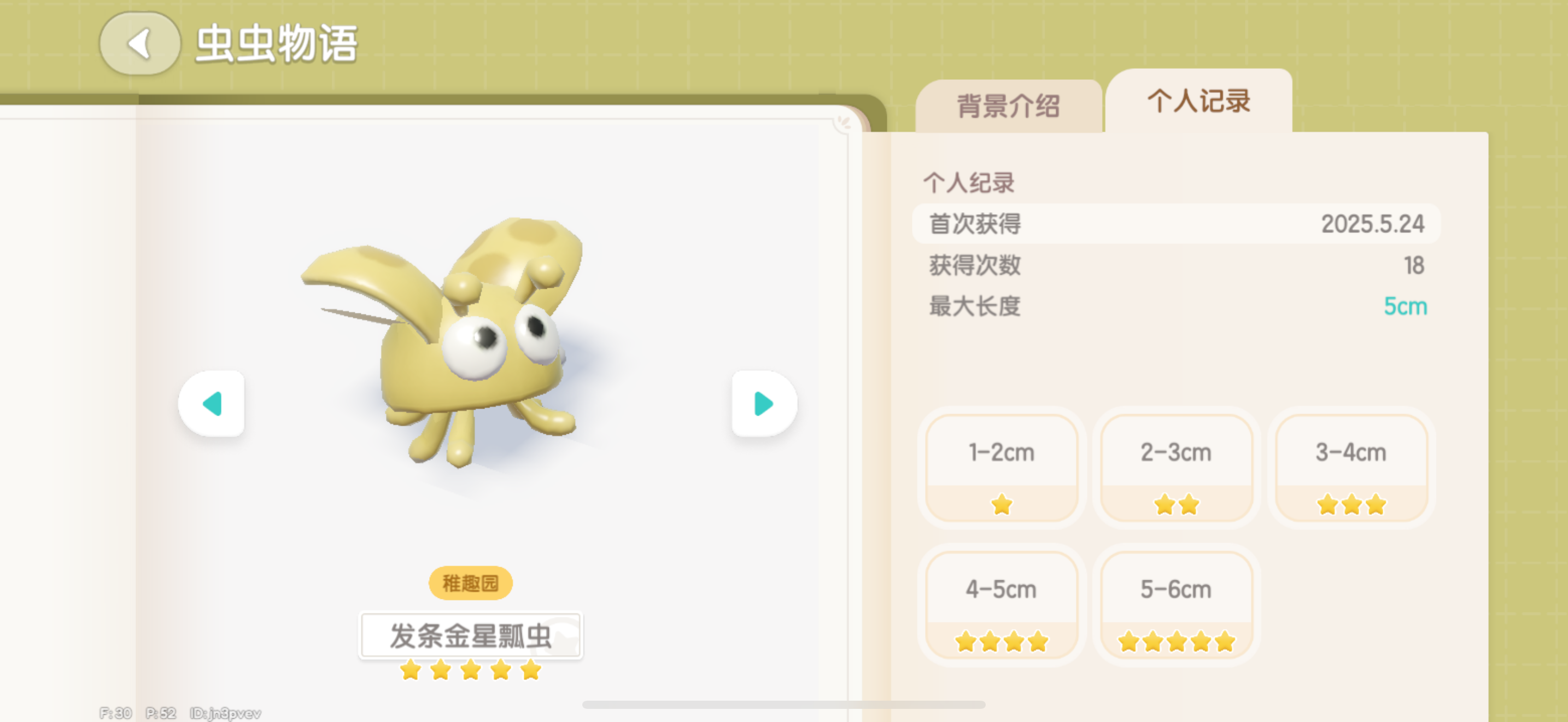The height and width of the screenshot is (722, 1568).
Task: Click the 发条金星瓢虫 name label
Action: point(471,636)
